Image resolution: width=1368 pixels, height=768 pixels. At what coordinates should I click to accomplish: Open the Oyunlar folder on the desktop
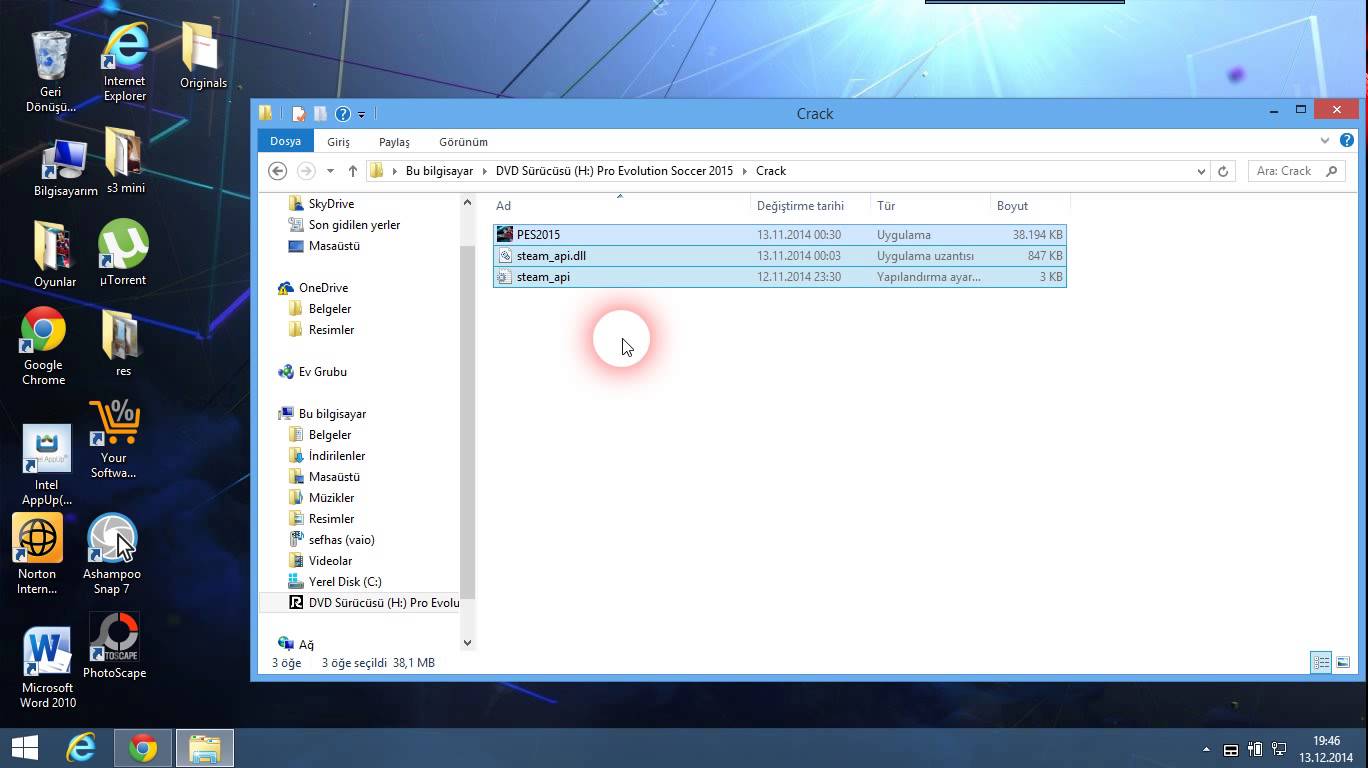pos(55,254)
